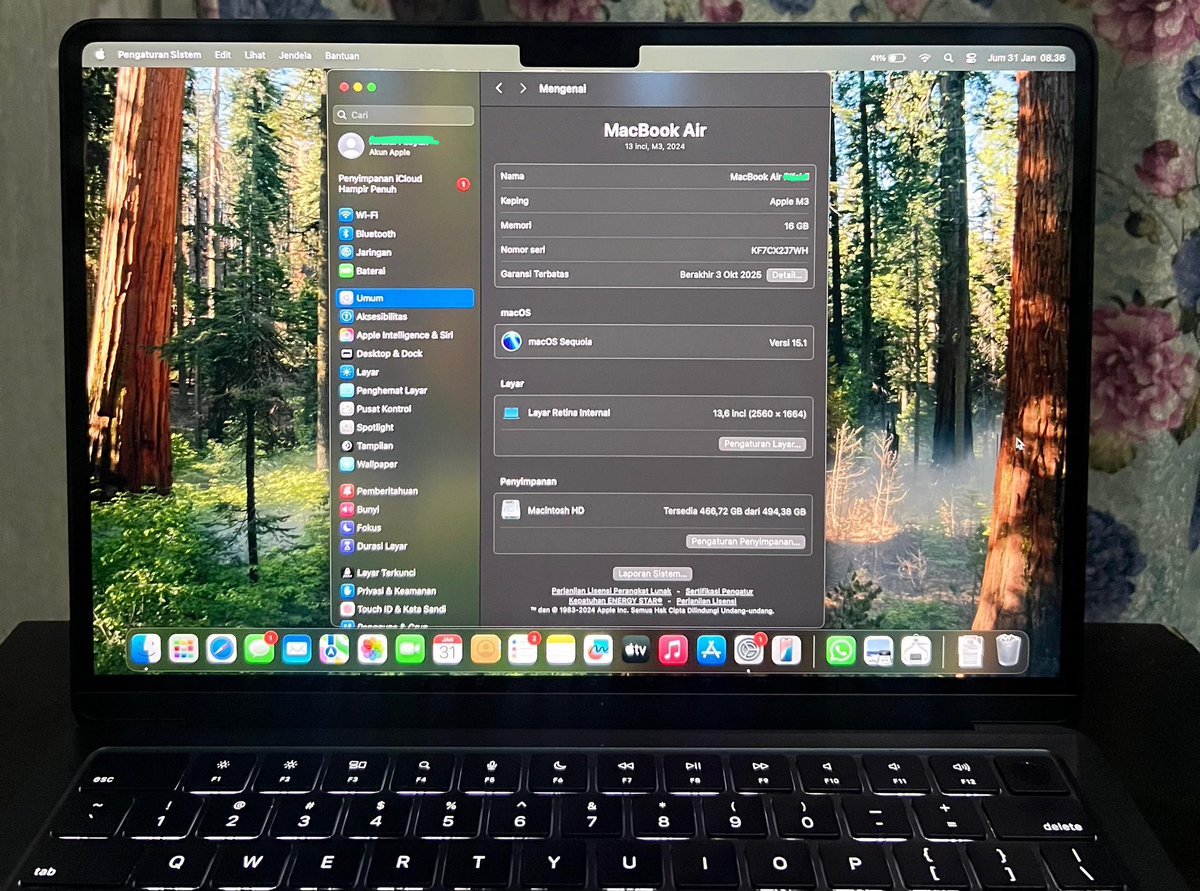Open the Trash in the Dock
This screenshot has width=1200, height=891.
click(x=1009, y=652)
